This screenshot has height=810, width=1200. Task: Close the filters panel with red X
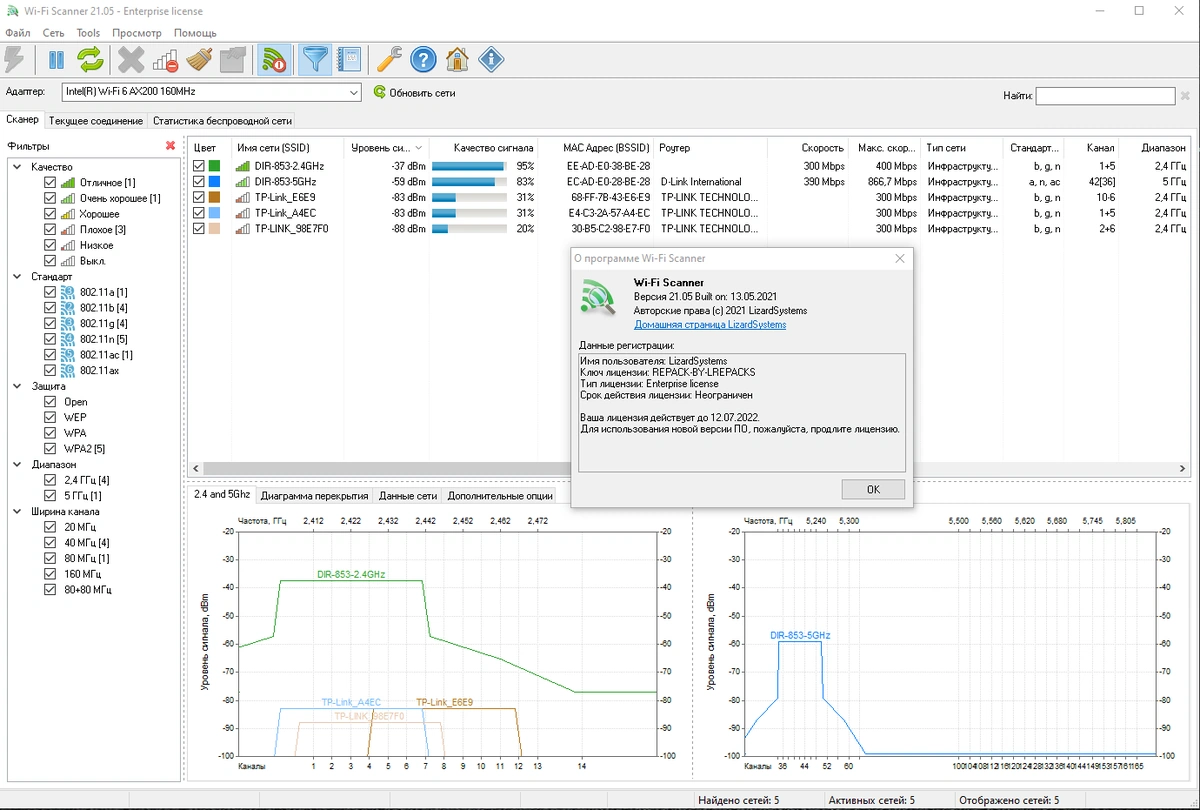click(x=170, y=146)
